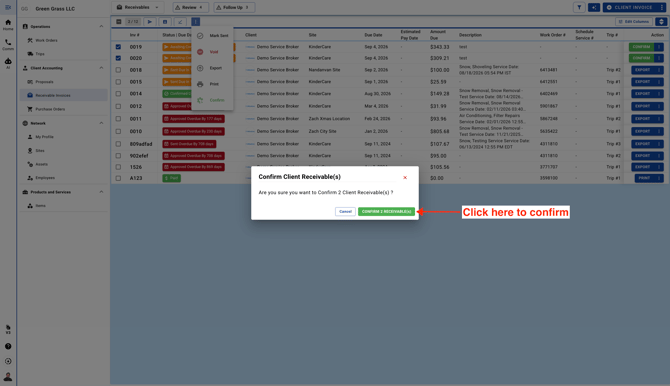
Task: Collapse the Products and Services section
Action: point(101,192)
